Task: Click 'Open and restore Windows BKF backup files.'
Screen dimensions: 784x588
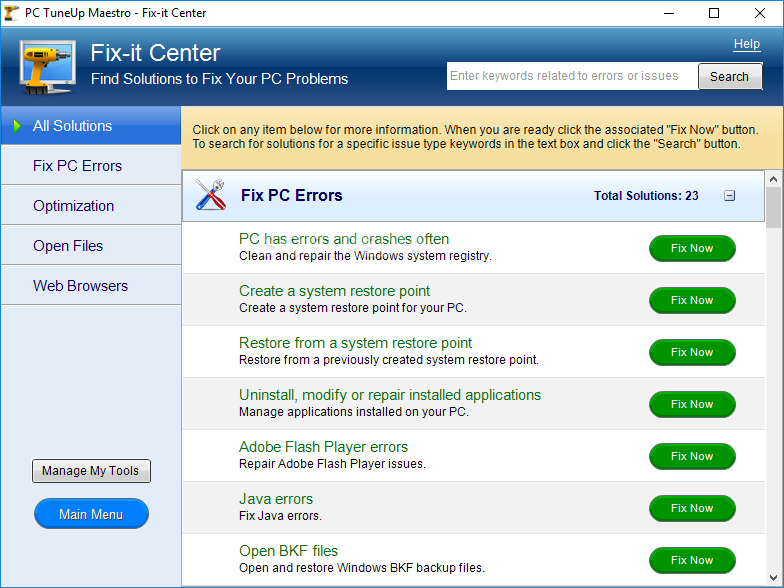Action: tap(362, 568)
